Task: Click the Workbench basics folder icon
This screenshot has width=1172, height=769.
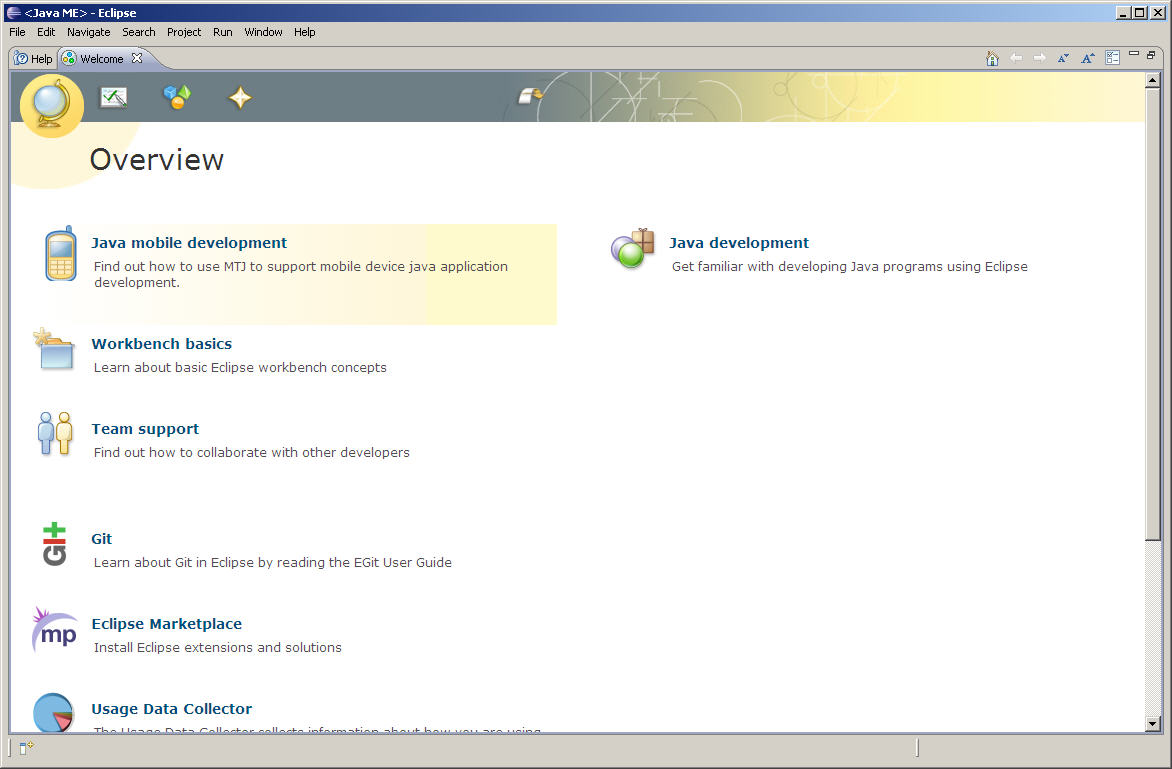Action: point(54,349)
